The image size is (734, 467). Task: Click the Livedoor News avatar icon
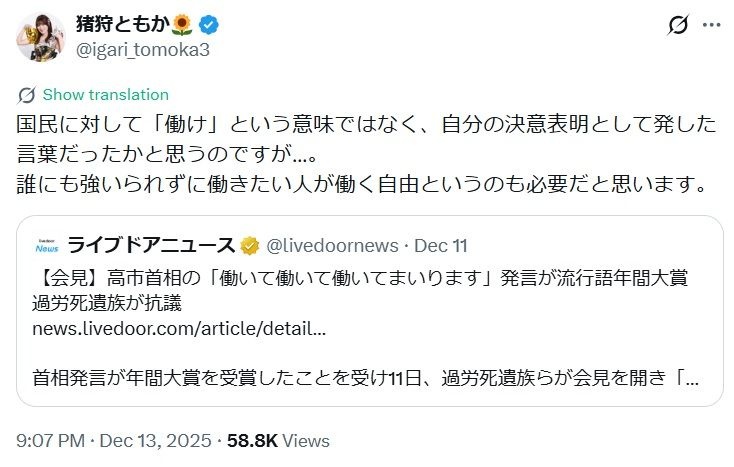tap(44, 244)
